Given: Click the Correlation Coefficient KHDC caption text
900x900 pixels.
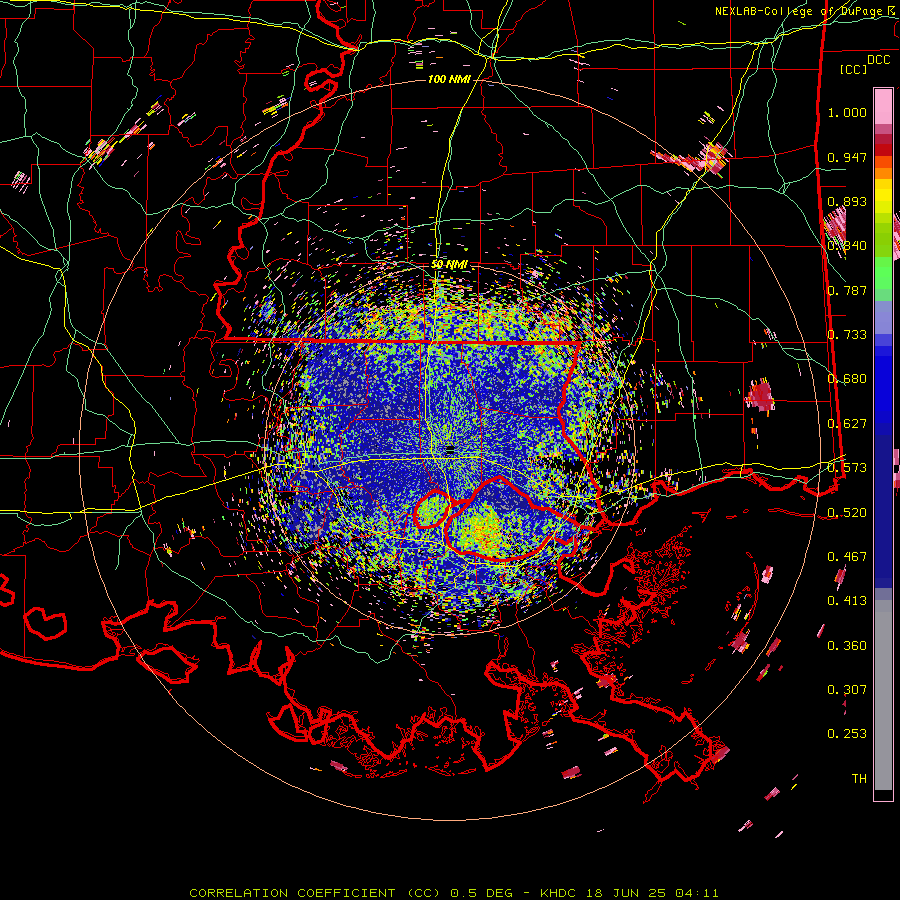Looking at the screenshot, I should [x=453, y=893].
